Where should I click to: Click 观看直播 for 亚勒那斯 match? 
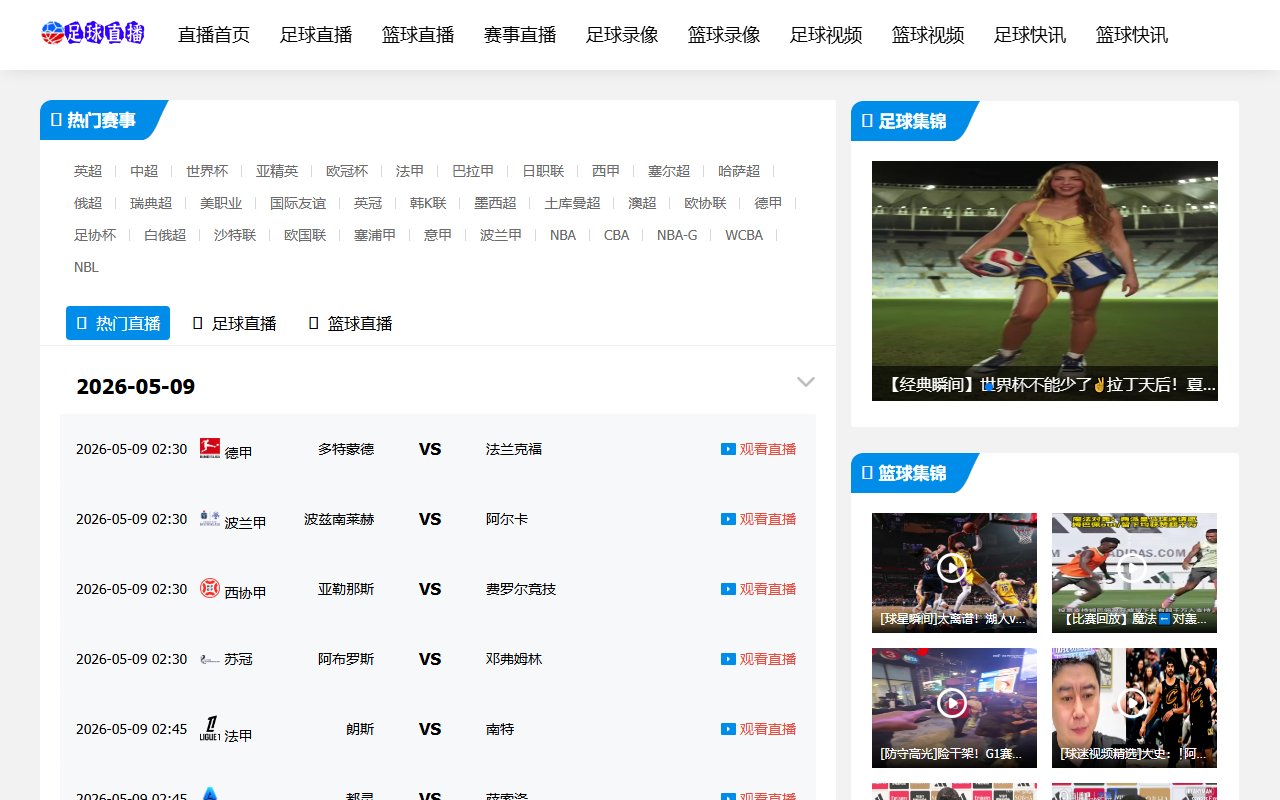759,589
